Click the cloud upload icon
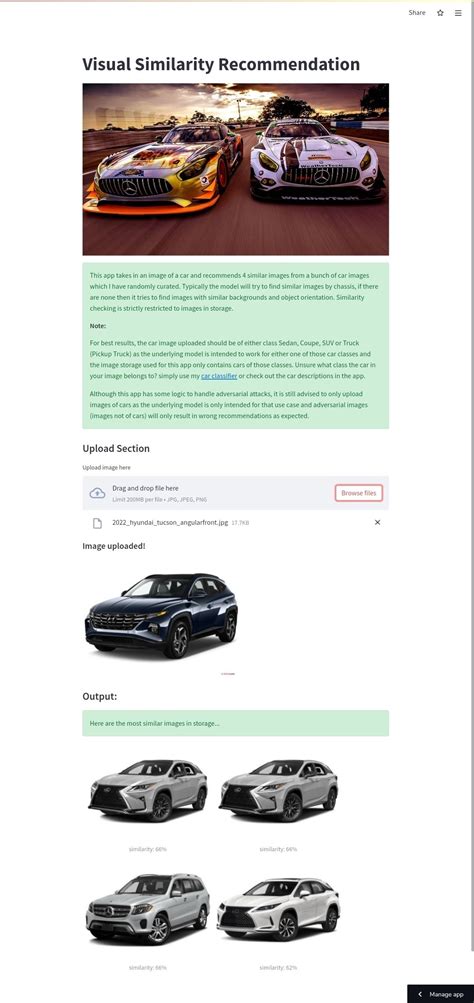The height and width of the screenshot is (1003, 474). [x=97, y=493]
